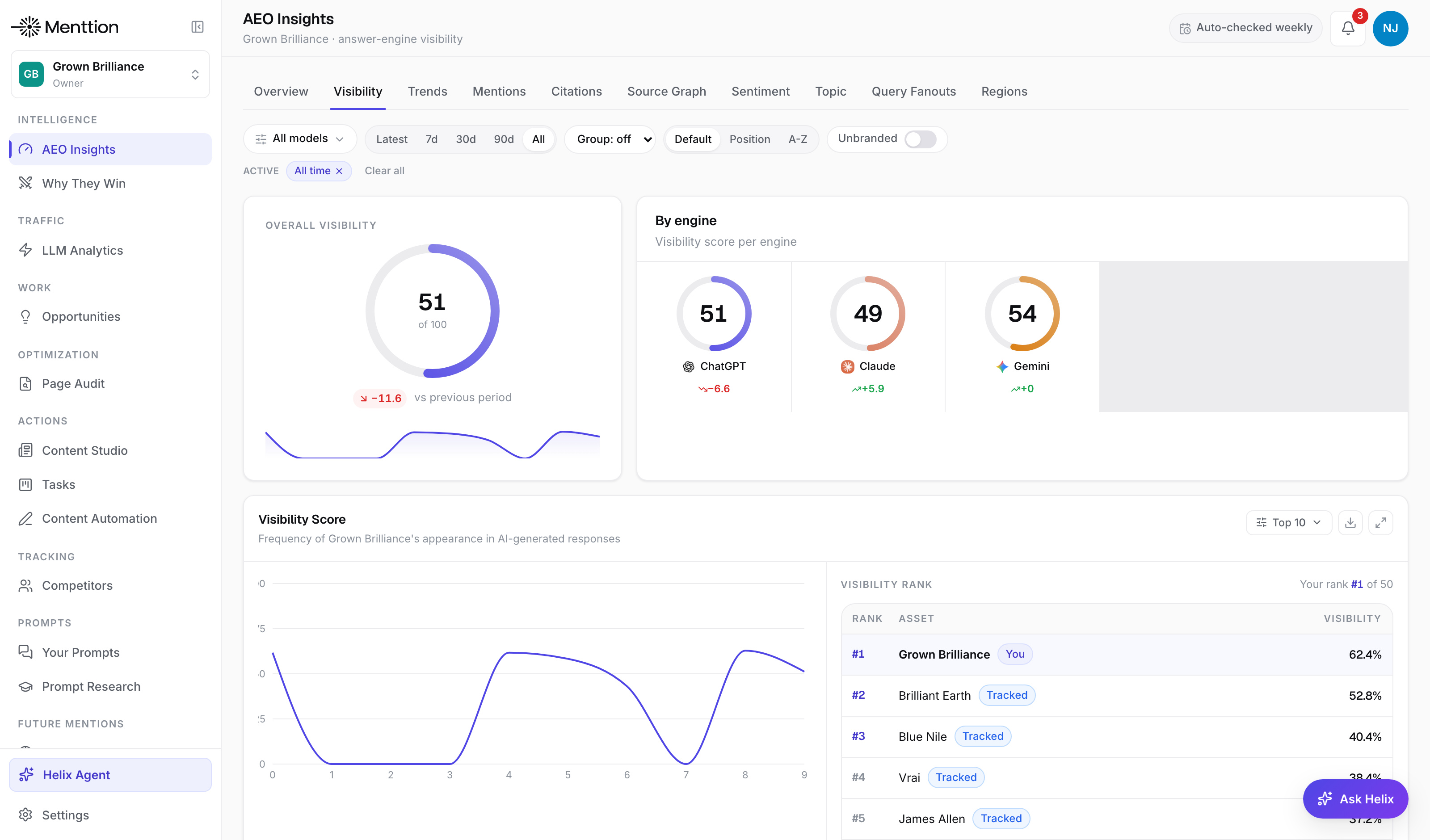The height and width of the screenshot is (840, 1430).
Task: Click the Tracked badge beside Vrai
Action: pos(955,777)
